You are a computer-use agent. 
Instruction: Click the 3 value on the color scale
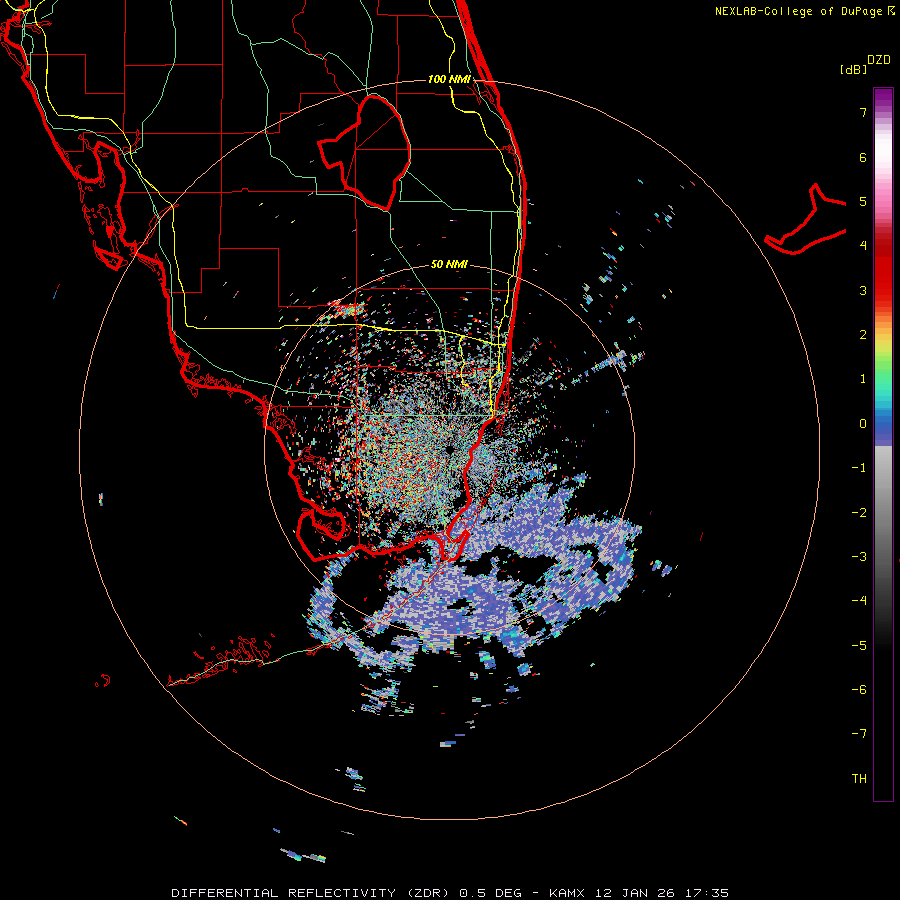pyautogui.click(x=863, y=290)
